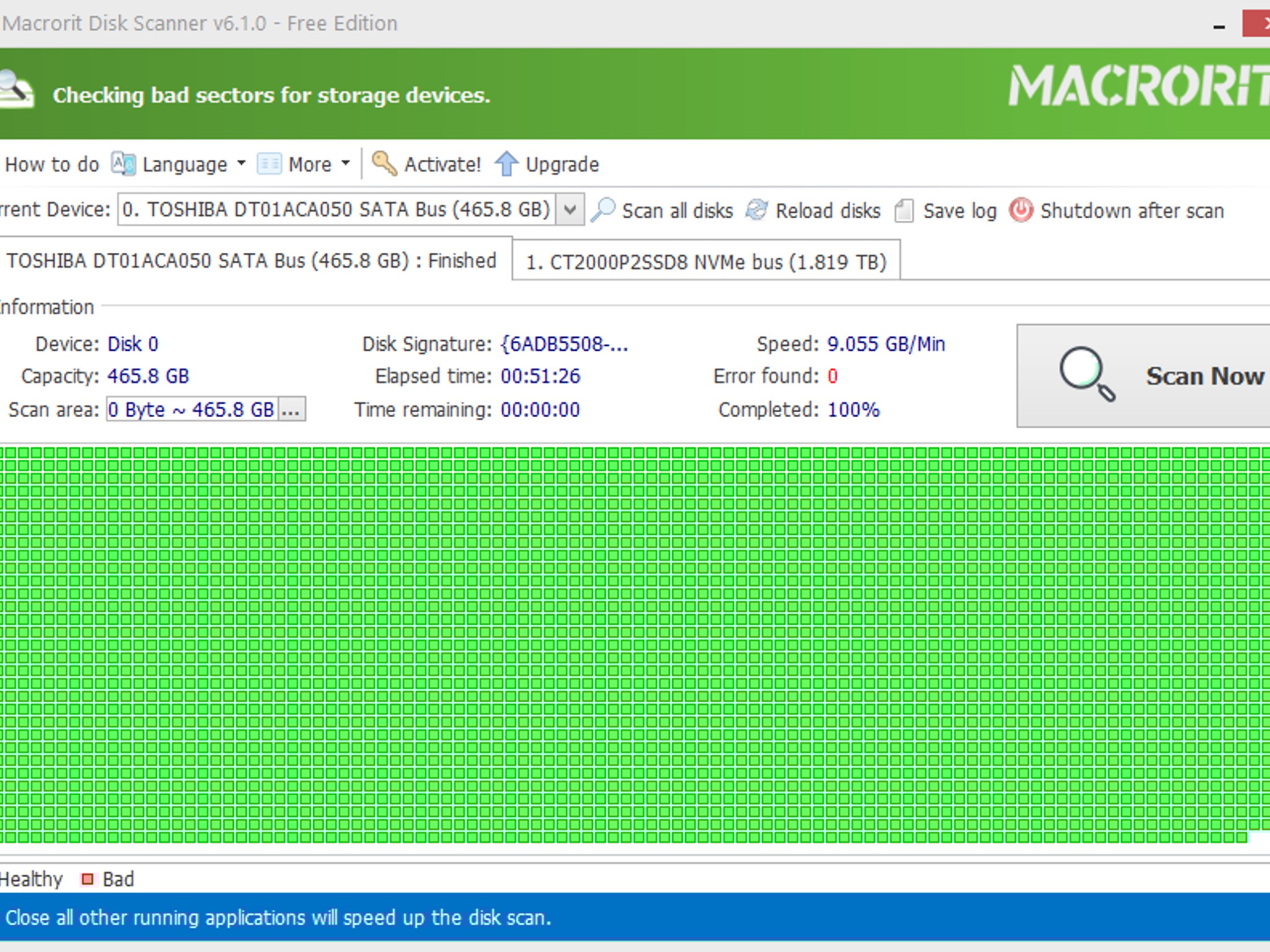The width and height of the screenshot is (1270, 952).
Task: Toggle Shutdown after scan option
Action: pyautogui.click(x=1131, y=211)
